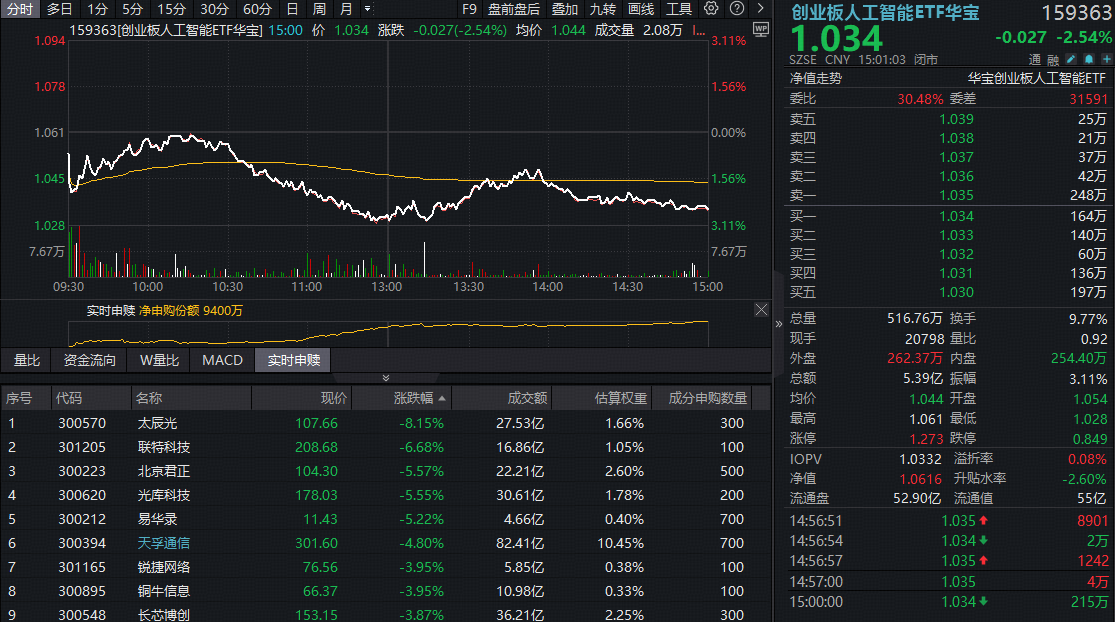Collapse the constituent list with double chevron
Image resolution: width=1115 pixels, height=622 pixels.
[386, 378]
